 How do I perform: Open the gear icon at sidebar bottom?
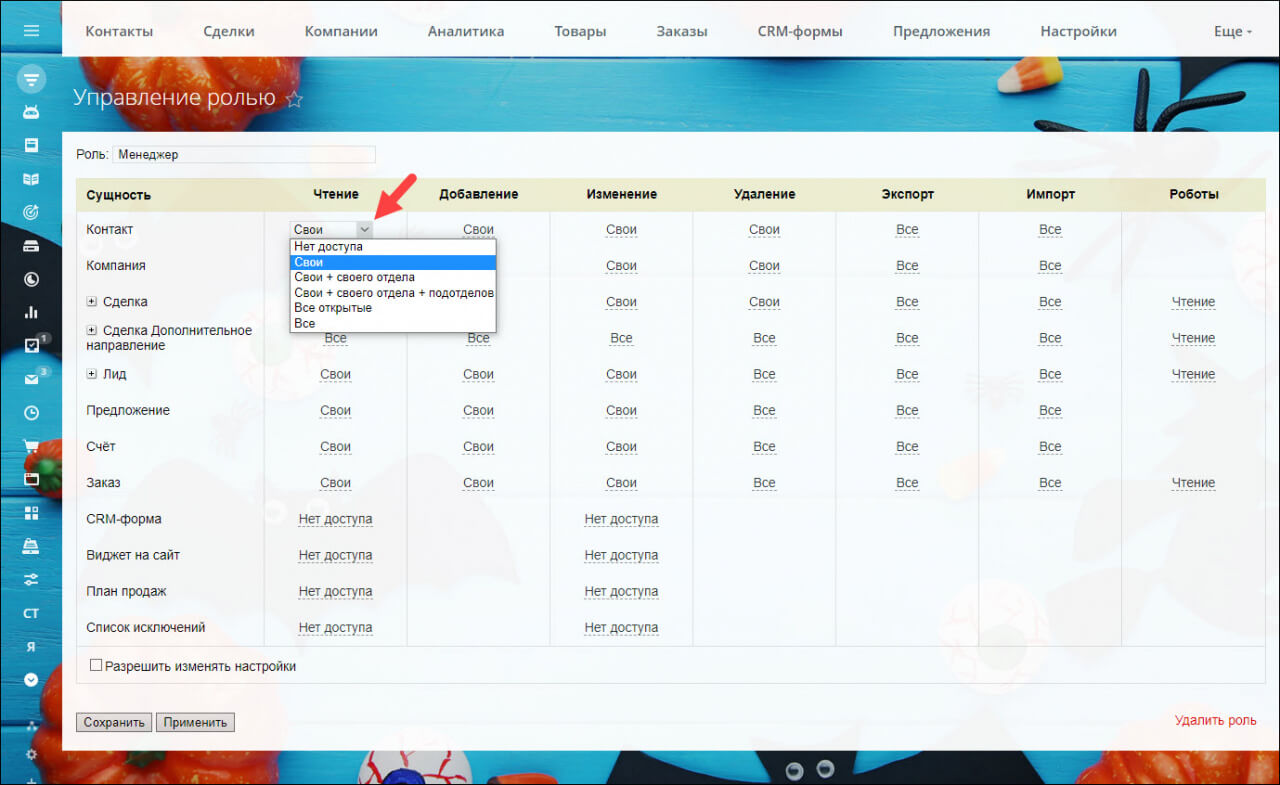click(x=31, y=754)
